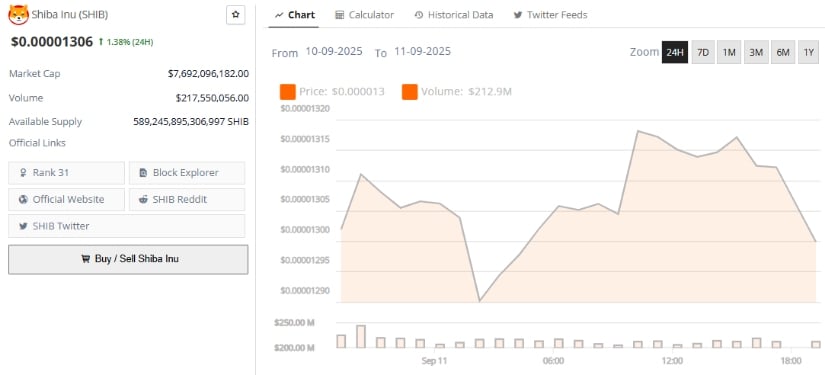Click the rank medal icon beside Rank 31
This screenshot has height=375, width=825.
coord(23,173)
